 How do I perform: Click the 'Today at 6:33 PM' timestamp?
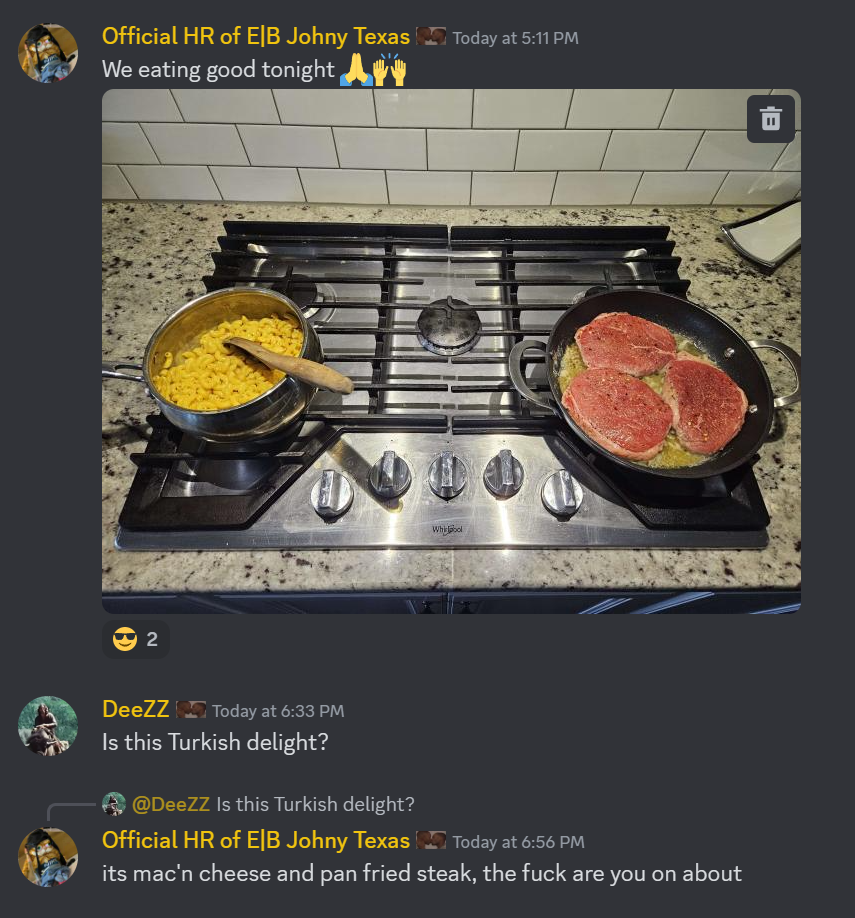click(x=278, y=711)
